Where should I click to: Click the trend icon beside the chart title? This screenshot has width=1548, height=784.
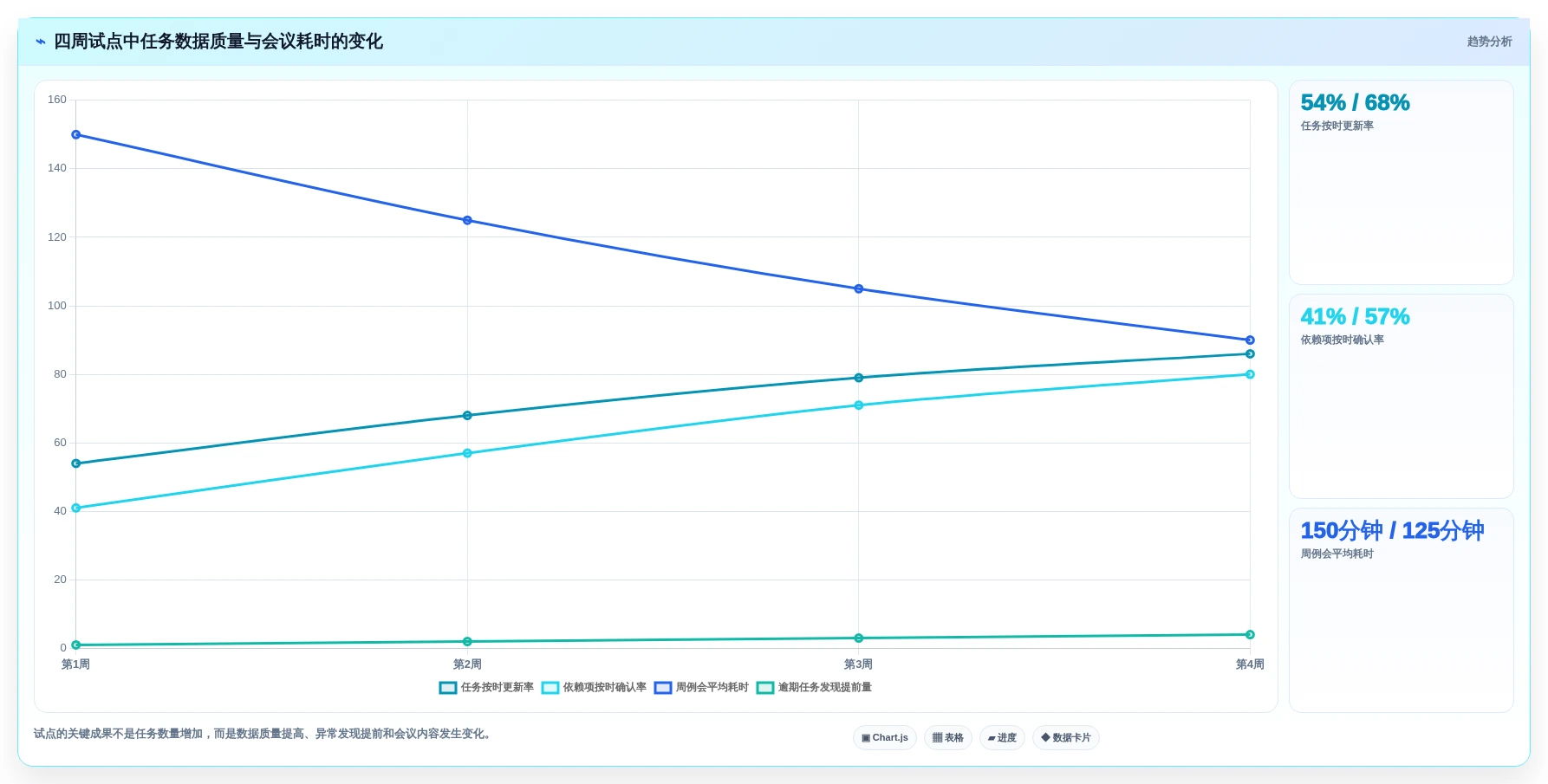point(41,42)
